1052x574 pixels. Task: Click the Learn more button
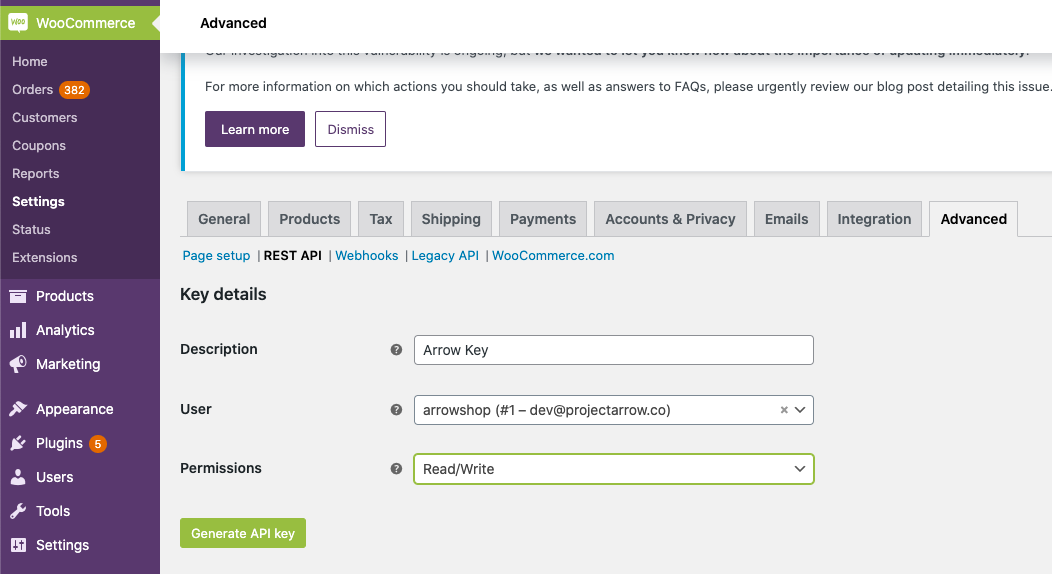255,129
